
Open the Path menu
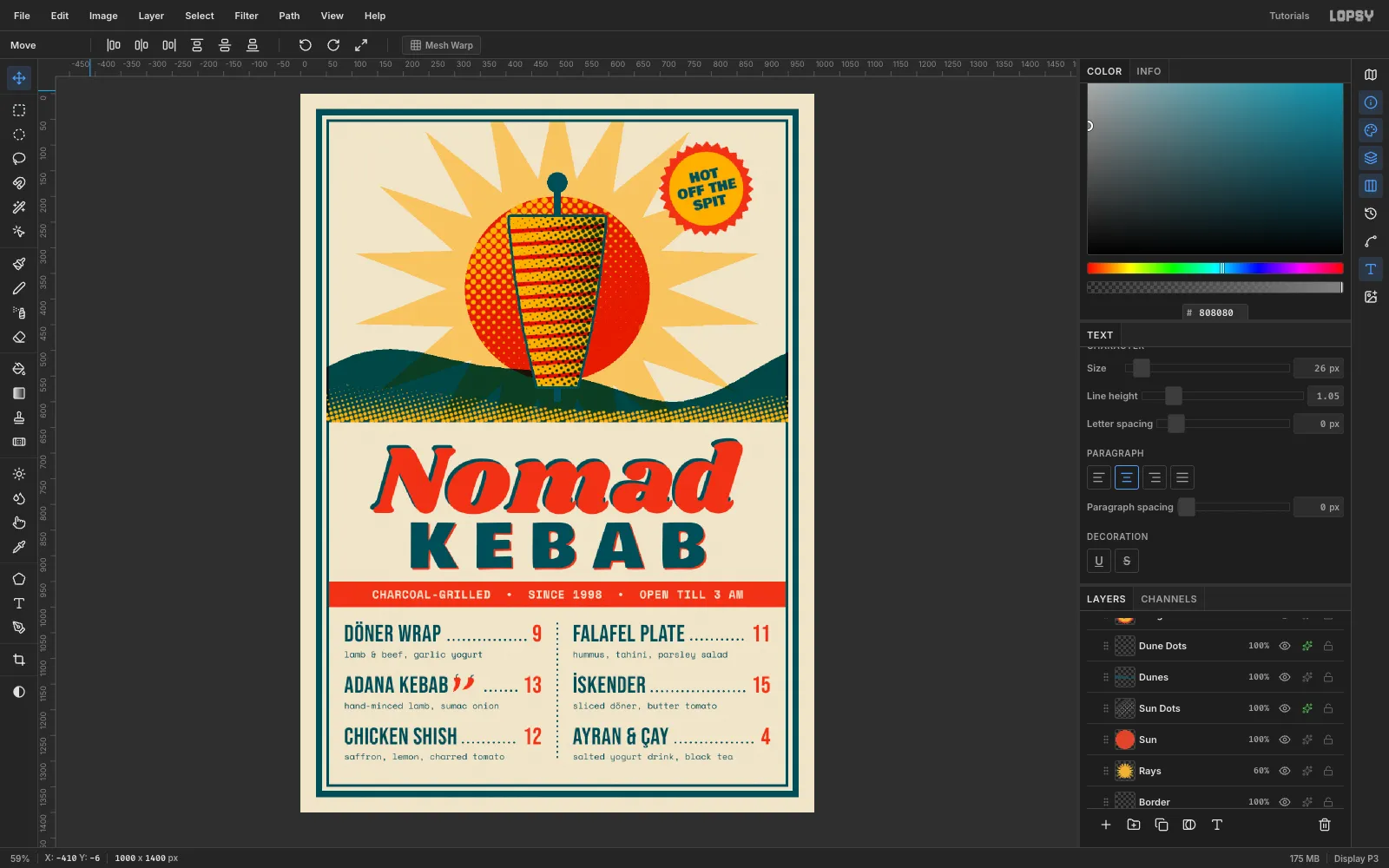[289, 16]
